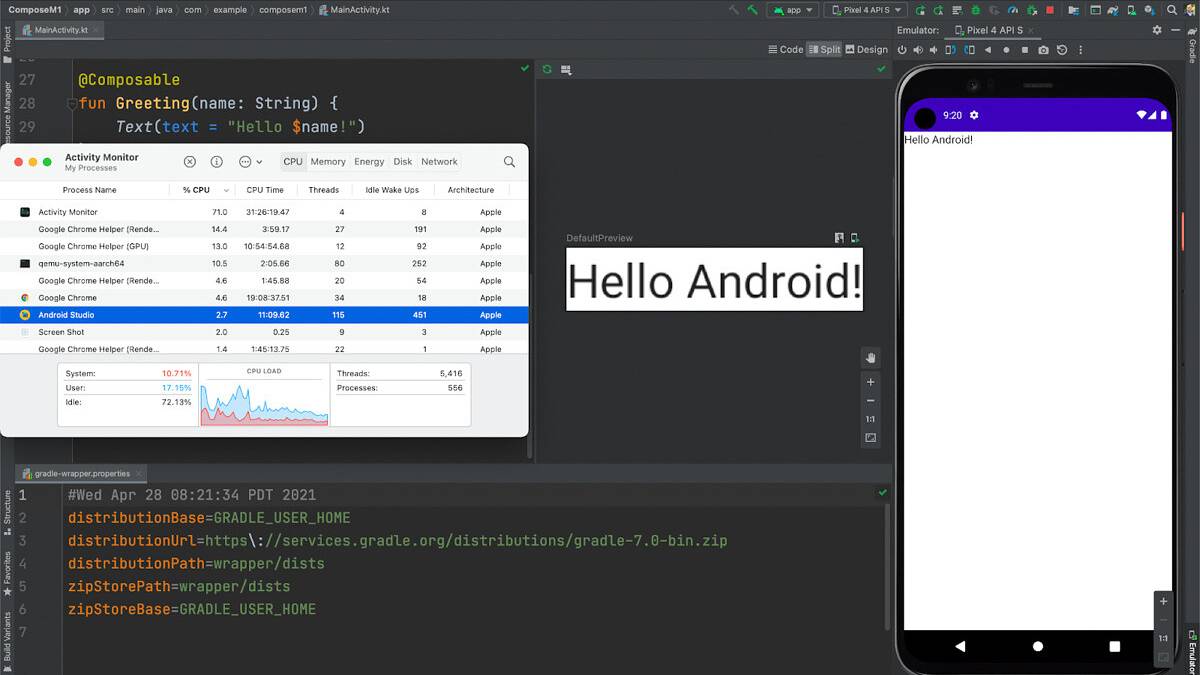The width and height of the screenshot is (1200, 675).
Task: Select the Android Studio process row
Action: 264,314
